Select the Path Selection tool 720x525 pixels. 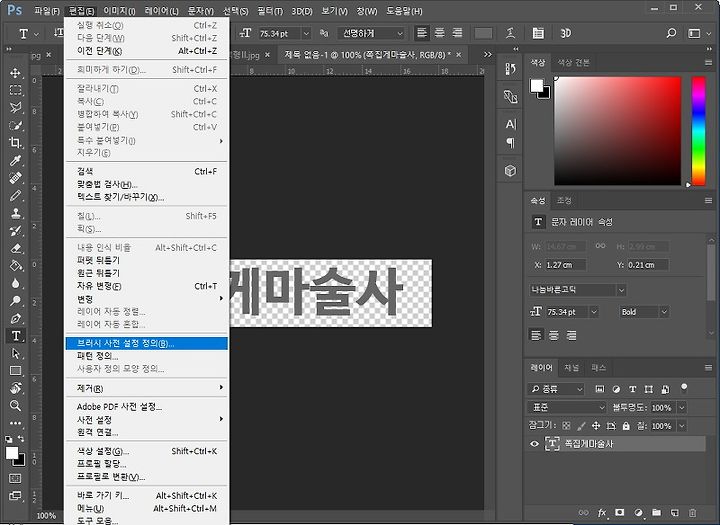[x=15, y=353]
